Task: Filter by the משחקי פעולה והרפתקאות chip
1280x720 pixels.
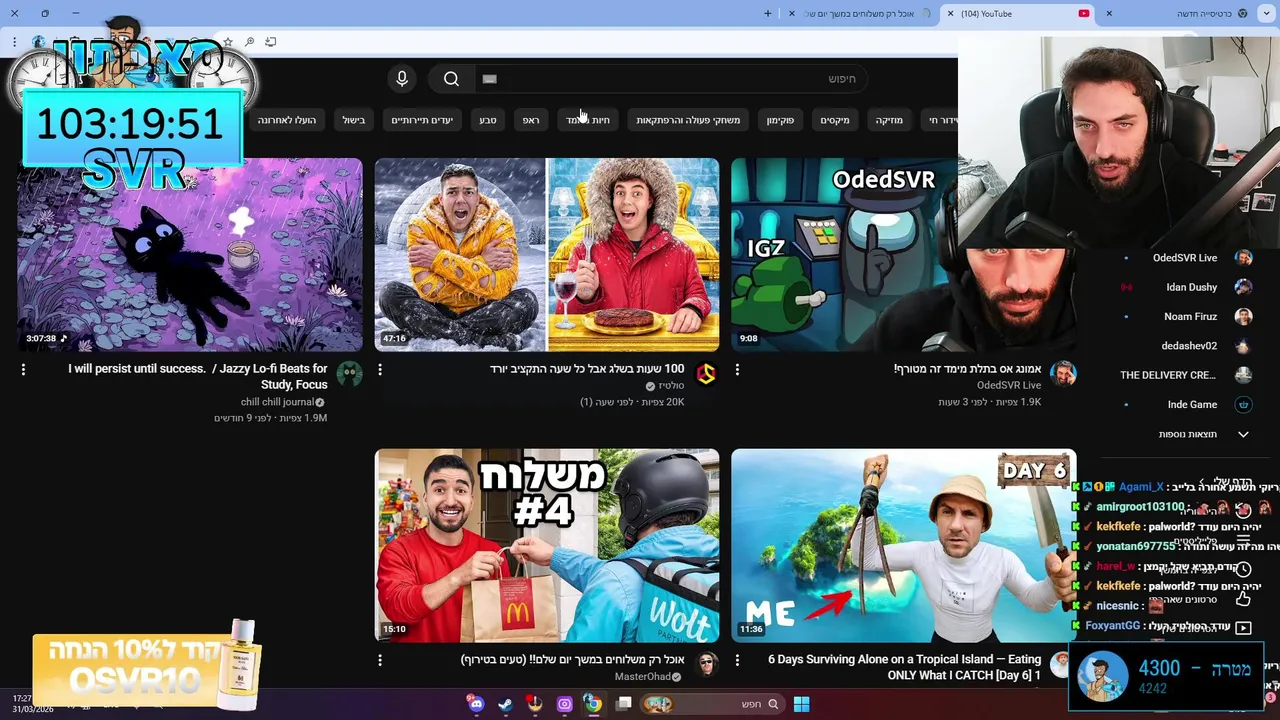Action: point(688,120)
